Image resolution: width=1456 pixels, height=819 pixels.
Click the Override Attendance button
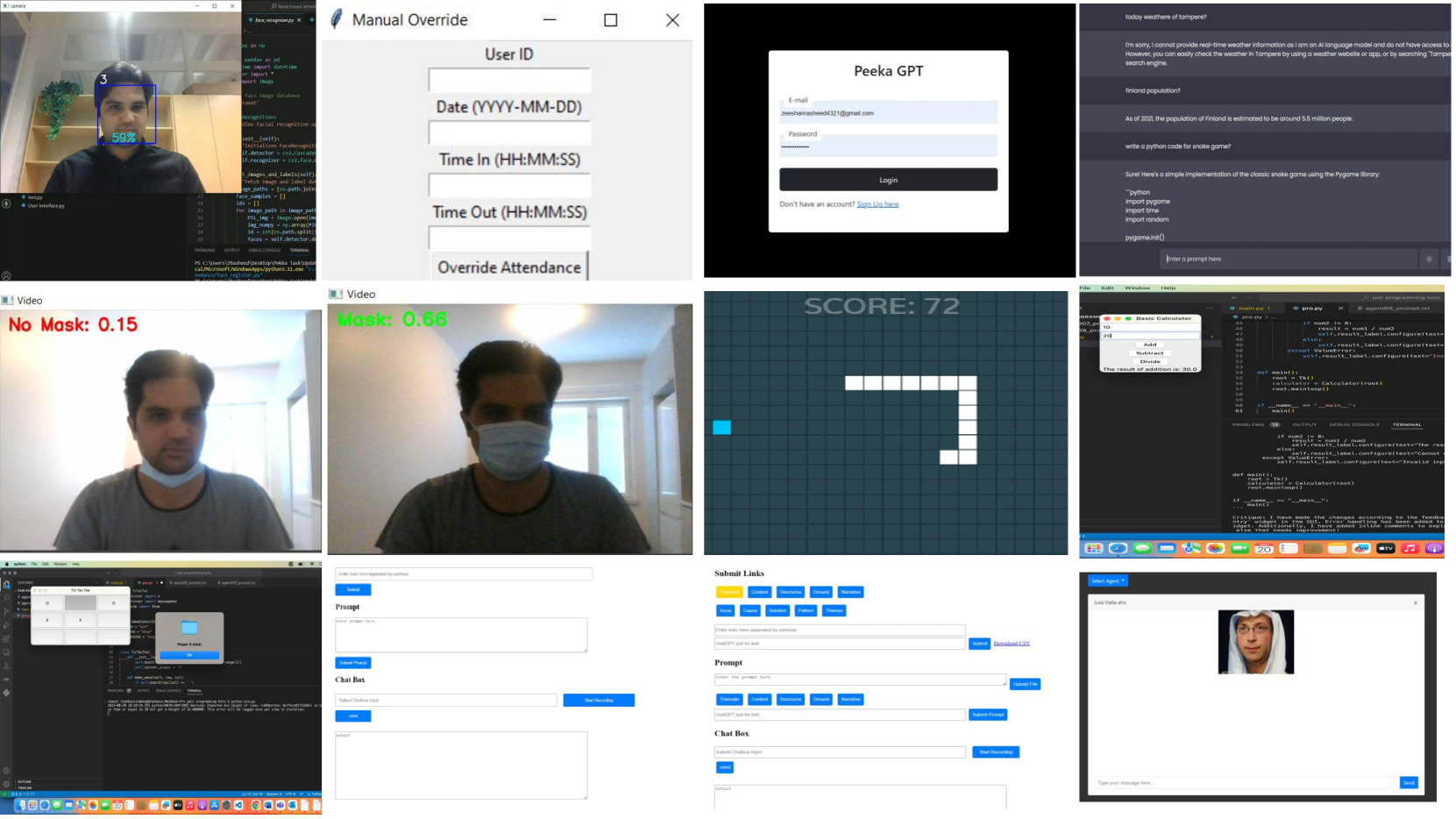tap(509, 267)
